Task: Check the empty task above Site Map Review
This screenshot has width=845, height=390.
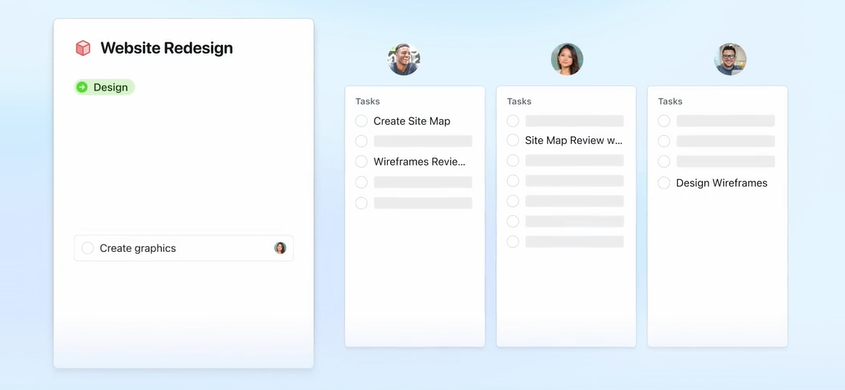Action: pos(513,121)
